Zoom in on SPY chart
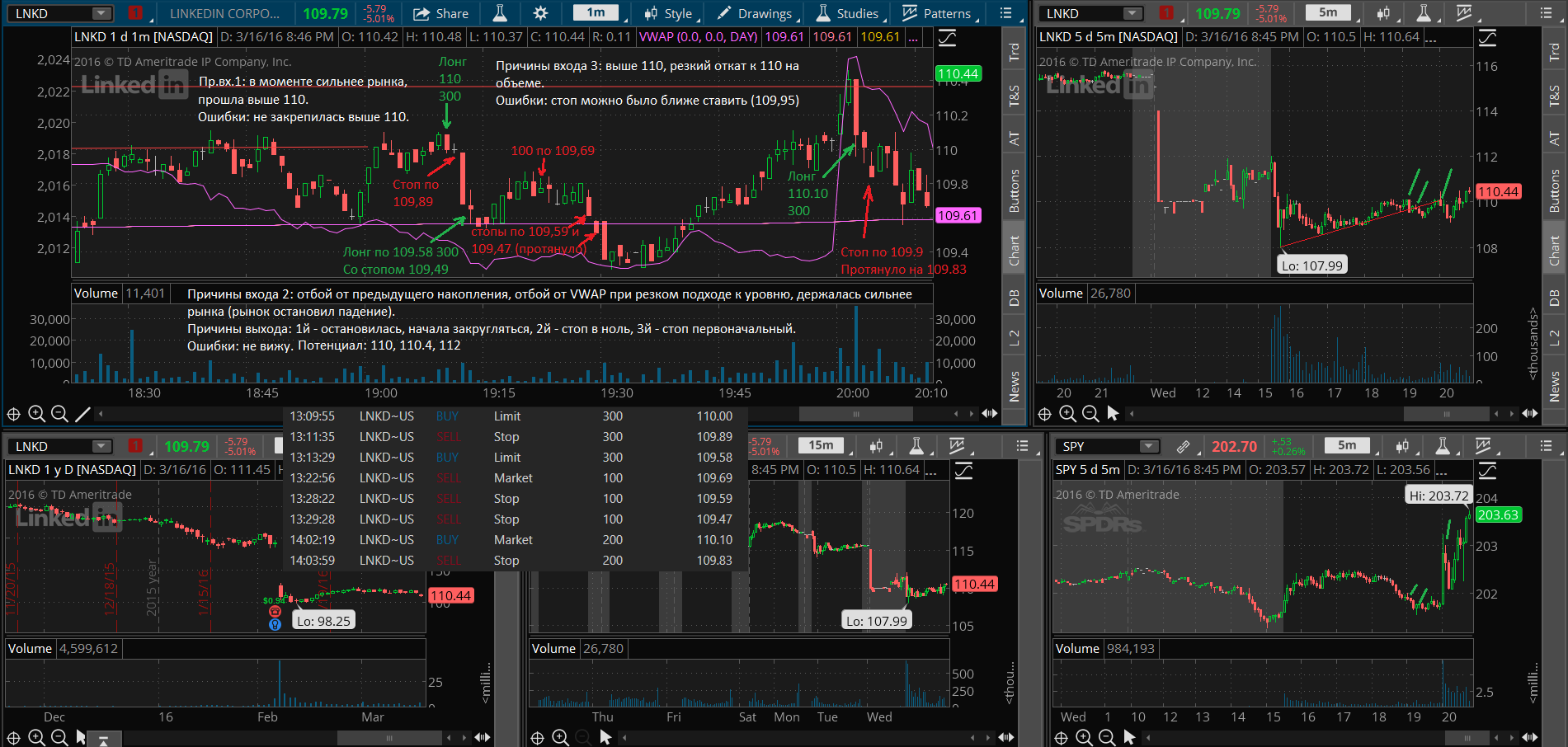Image resolution: width=1568 pixels, height=747 pixels. pos(1084,737)
